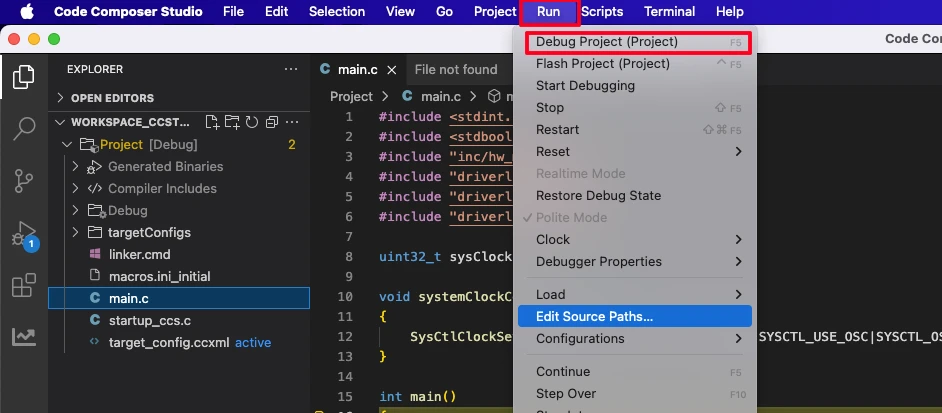Open the Extensions view
Image resolution: width=942 pixels, height=413 pixels.
click(x=24, y=287)
